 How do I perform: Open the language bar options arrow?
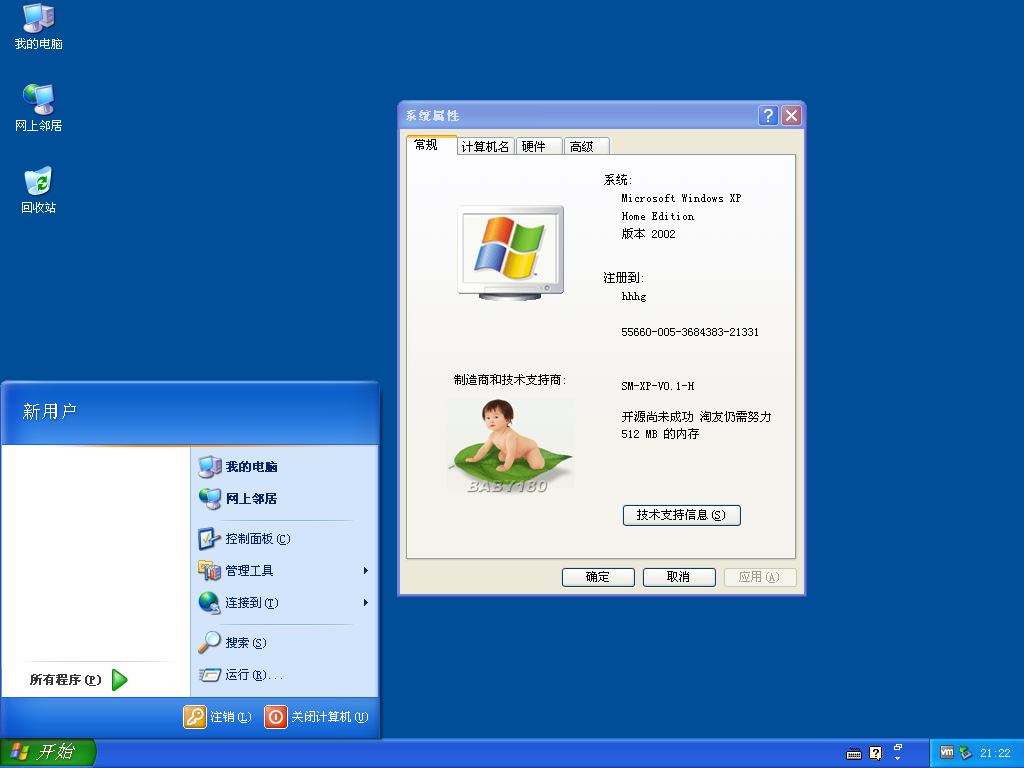pos(898,759)
